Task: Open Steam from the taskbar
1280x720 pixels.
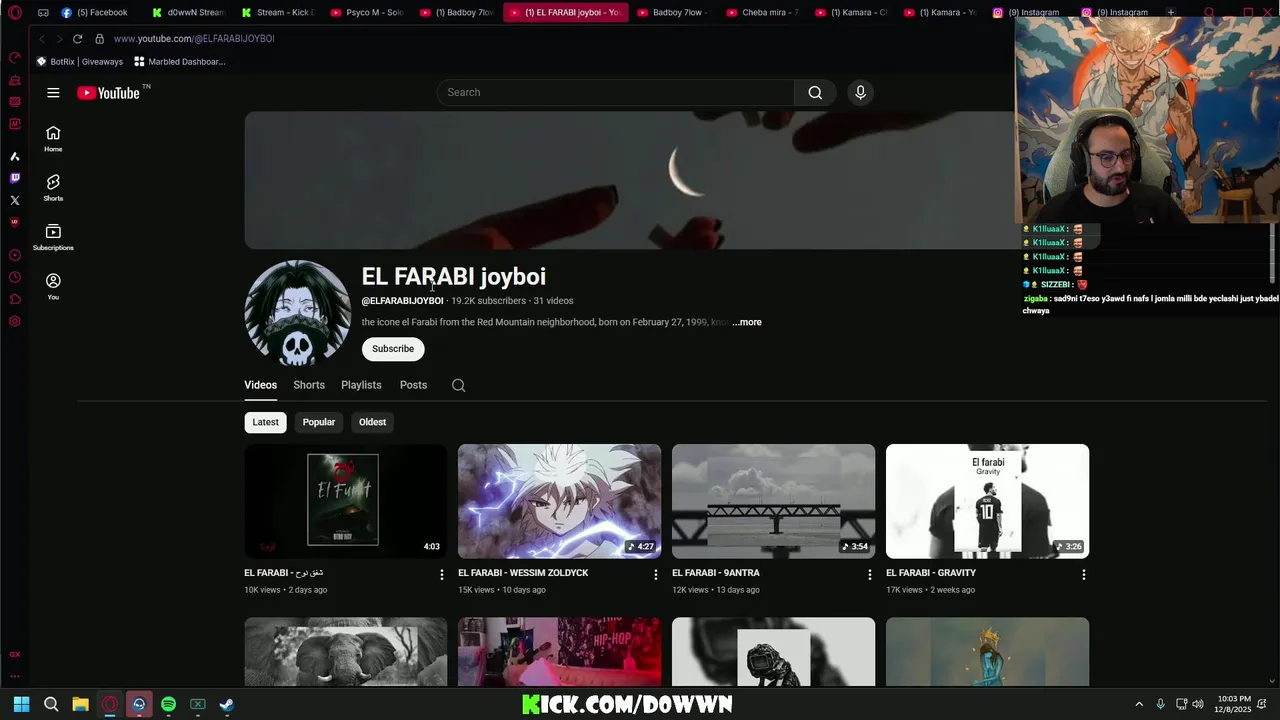Action: click(x=227, y=704)
